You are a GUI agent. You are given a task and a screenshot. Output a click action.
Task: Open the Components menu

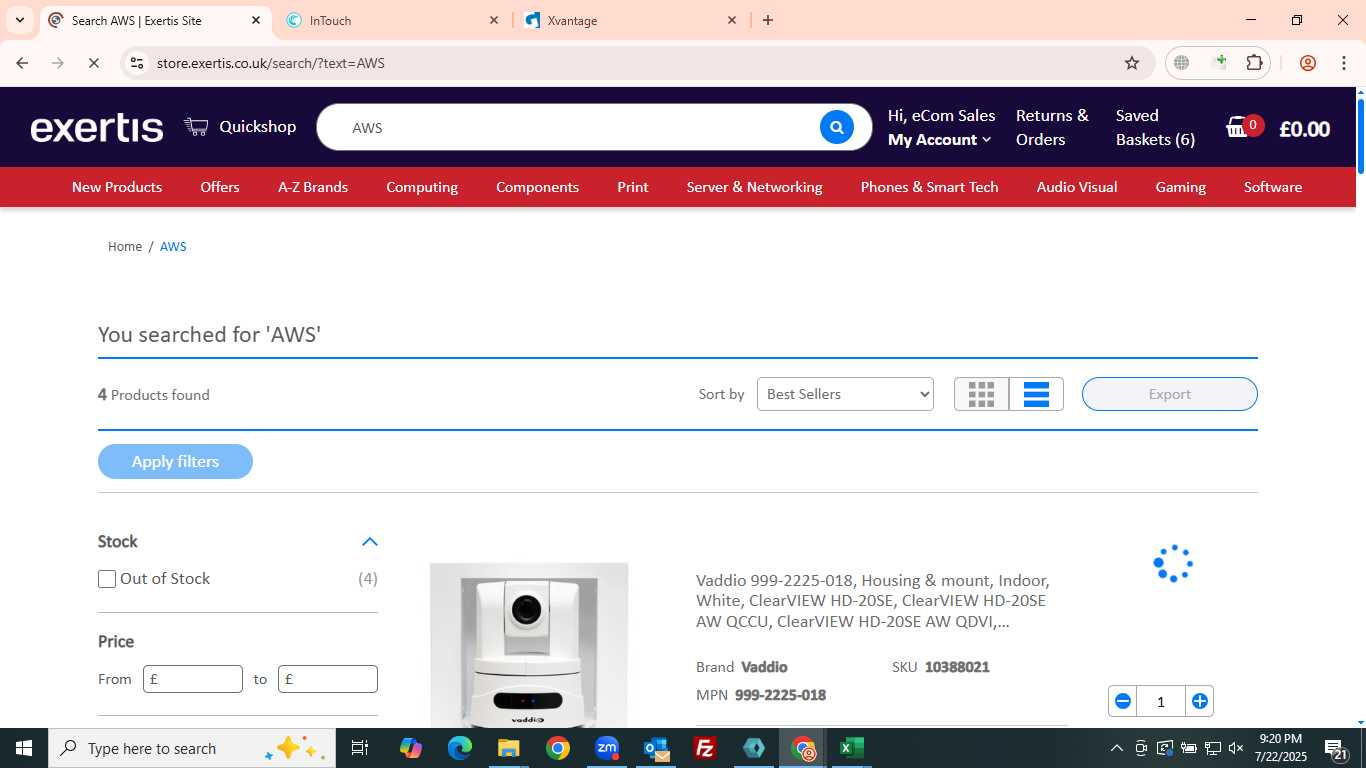(x=537, y=187)
